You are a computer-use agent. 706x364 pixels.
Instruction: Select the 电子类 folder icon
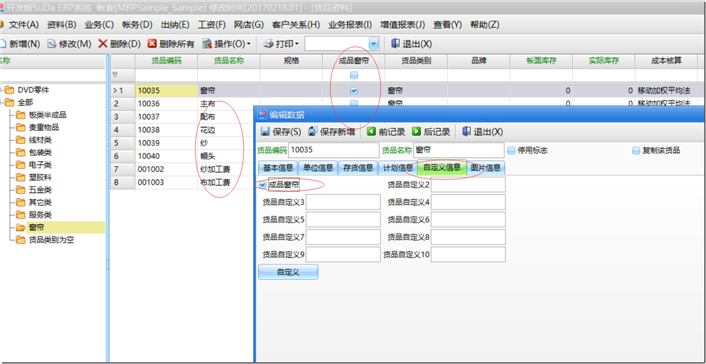pyautogui.click(x=21, y=165)
